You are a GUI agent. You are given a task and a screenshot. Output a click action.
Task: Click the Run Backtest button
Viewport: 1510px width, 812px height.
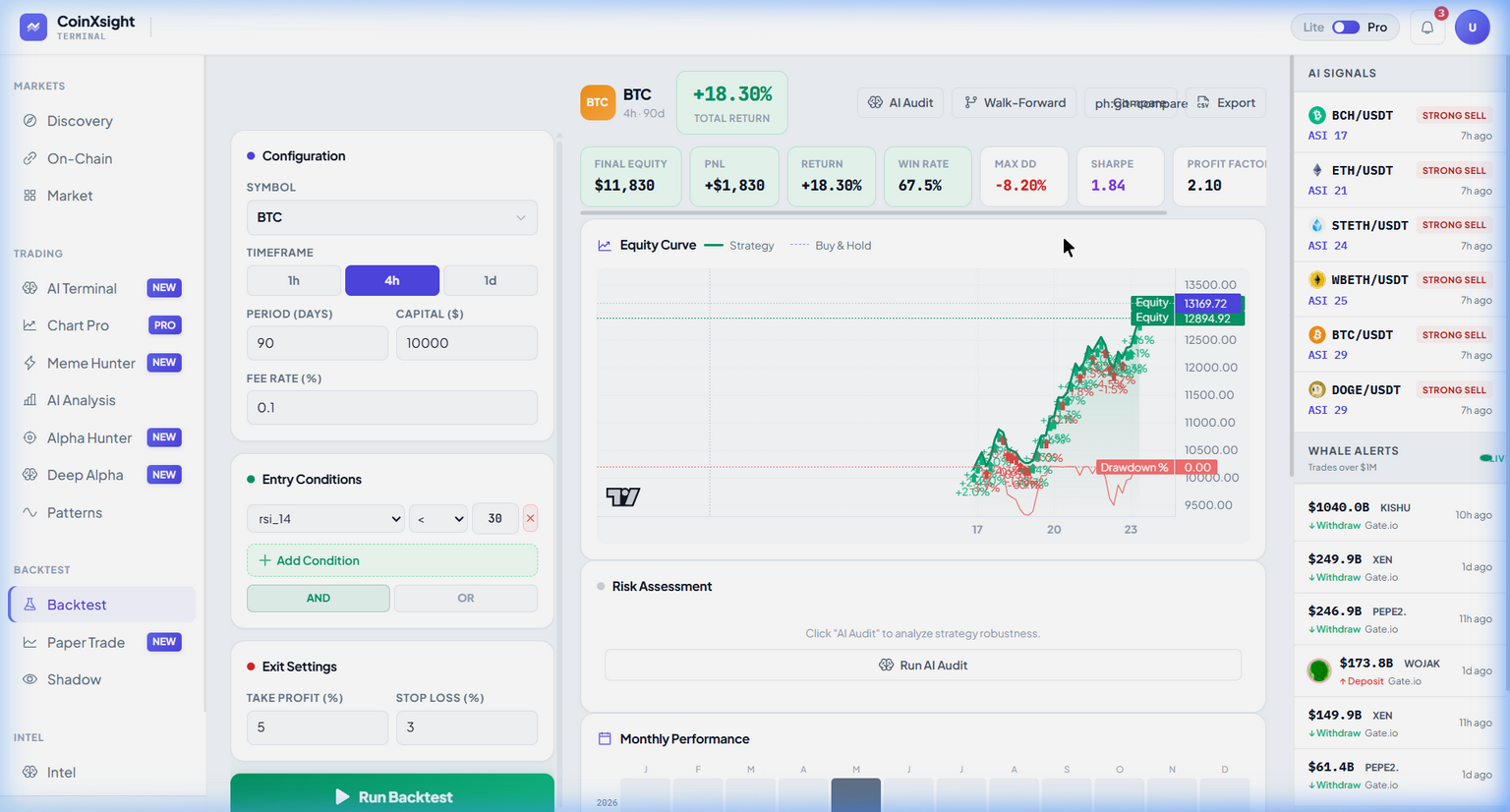[x=392, y=795]
